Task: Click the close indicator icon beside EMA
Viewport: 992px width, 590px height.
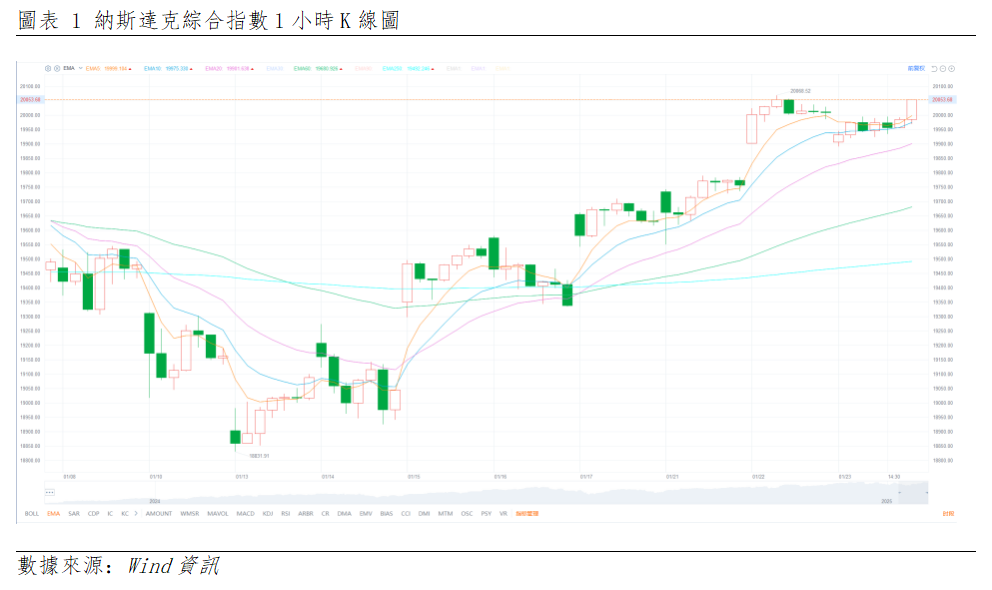Action: [56, 68]
